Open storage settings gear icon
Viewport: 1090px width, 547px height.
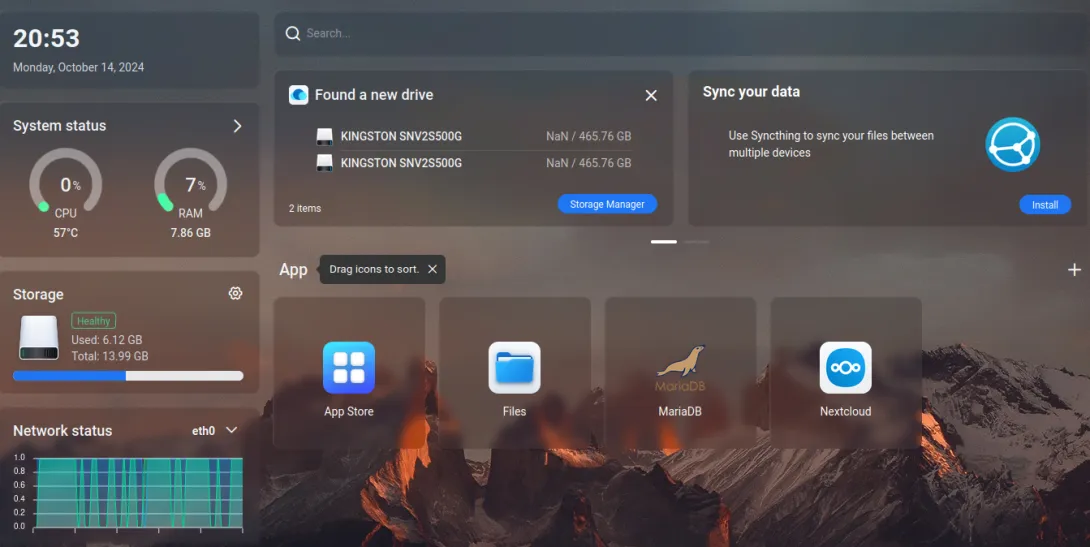[x=236, y=293]
